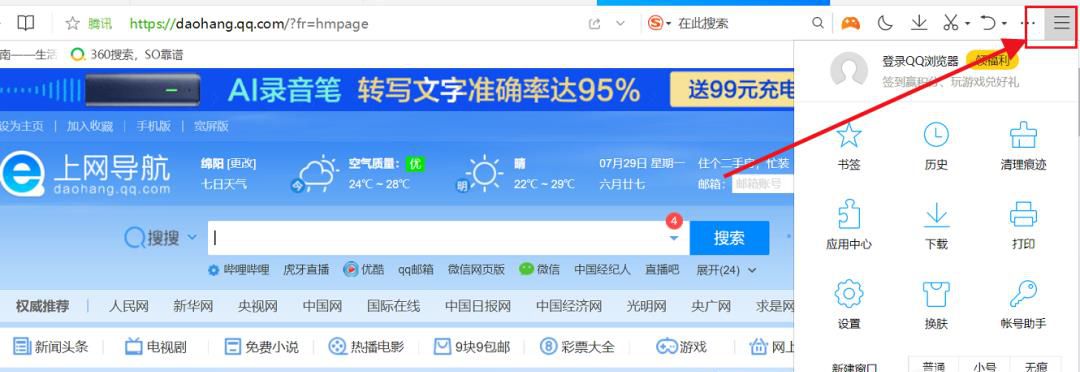Click the undo closed tab icon
Image resolution: width=1080 pixels, height=372 pixels.
[988, 23]
